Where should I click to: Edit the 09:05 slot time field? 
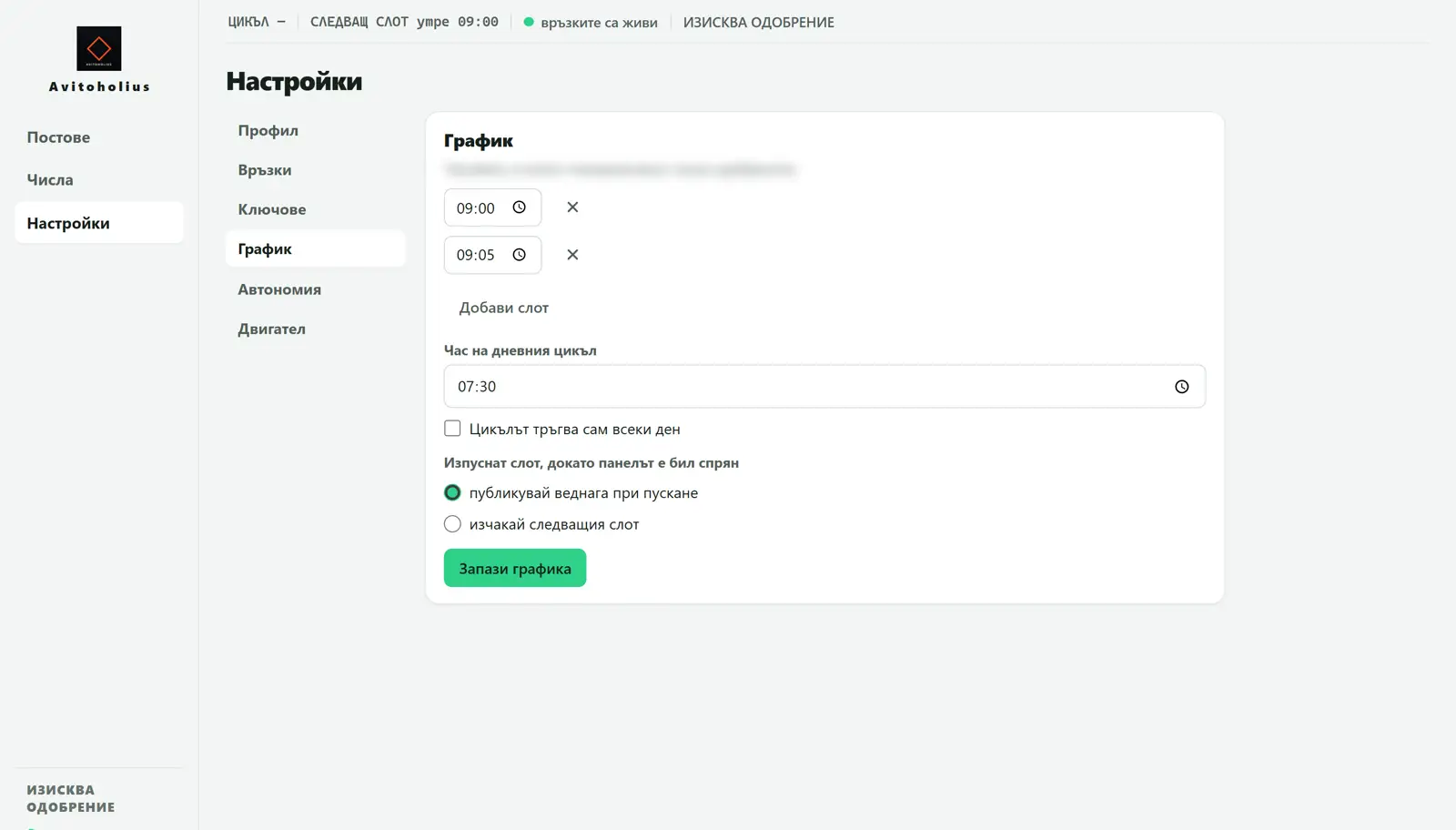pyautogui.click(x=492, y=255)
